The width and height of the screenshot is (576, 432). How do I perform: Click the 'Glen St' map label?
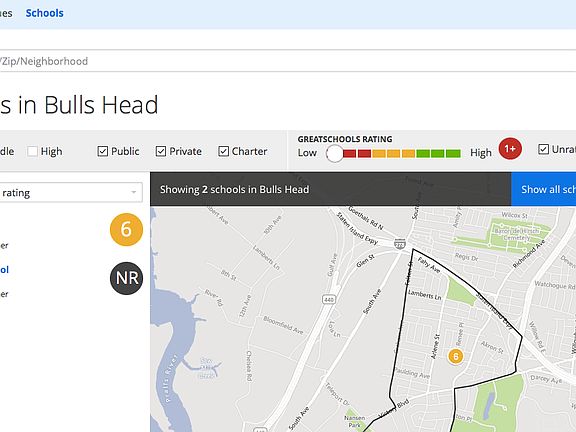point(365,260)
